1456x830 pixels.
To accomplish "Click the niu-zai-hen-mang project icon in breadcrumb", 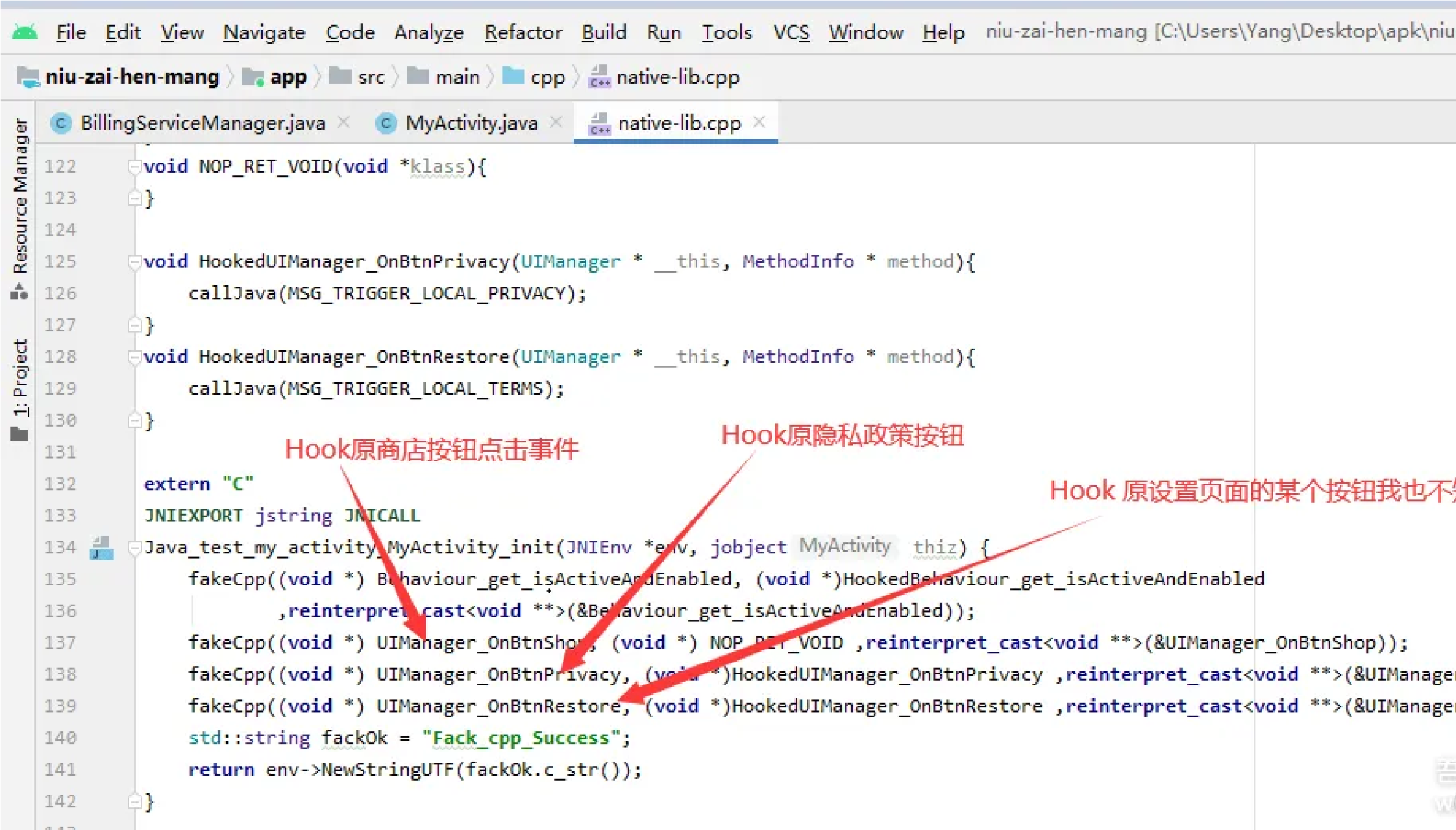I will [x=28, y=77].
